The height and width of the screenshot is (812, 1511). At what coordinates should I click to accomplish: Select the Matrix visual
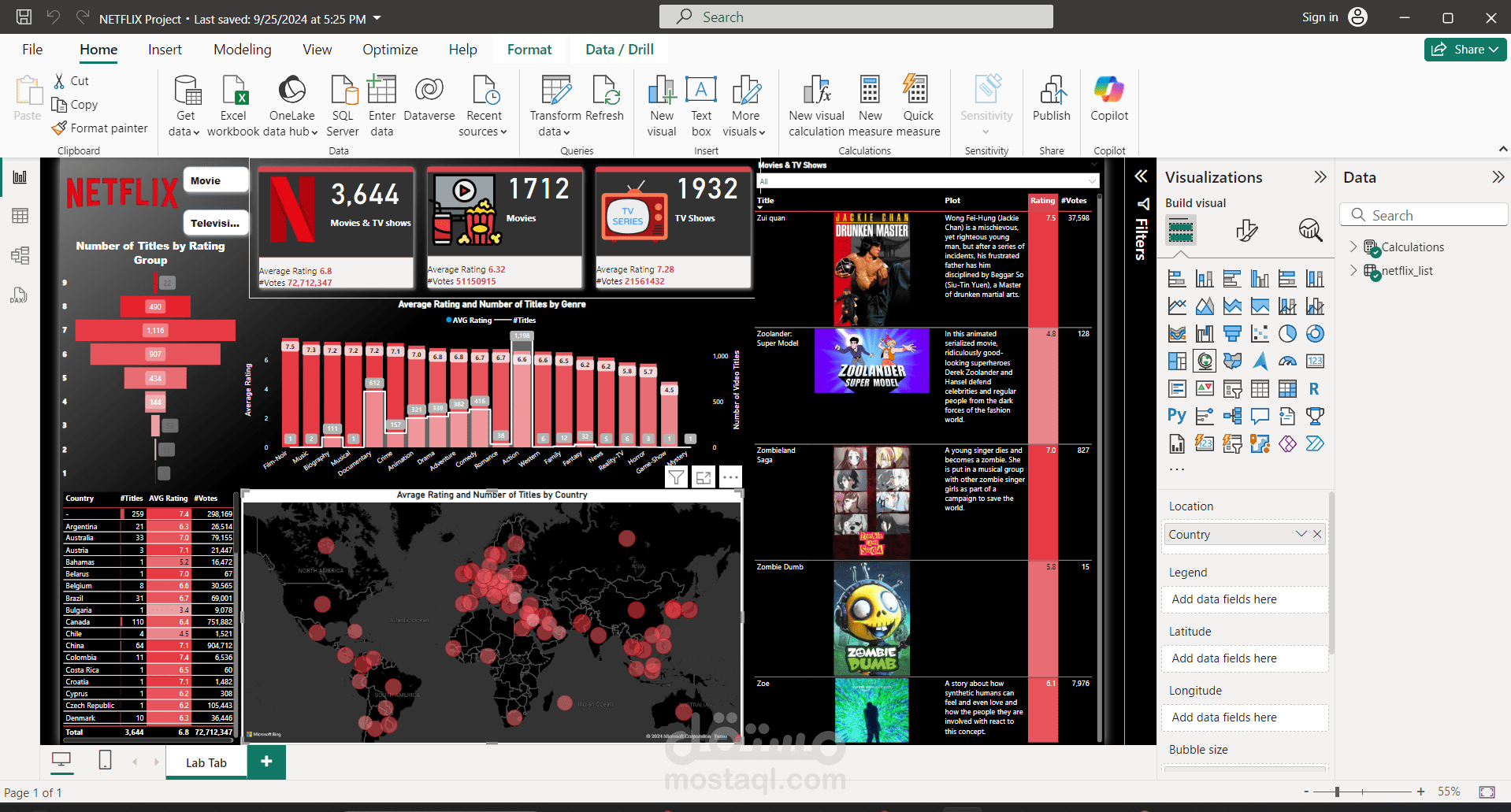1287,389
